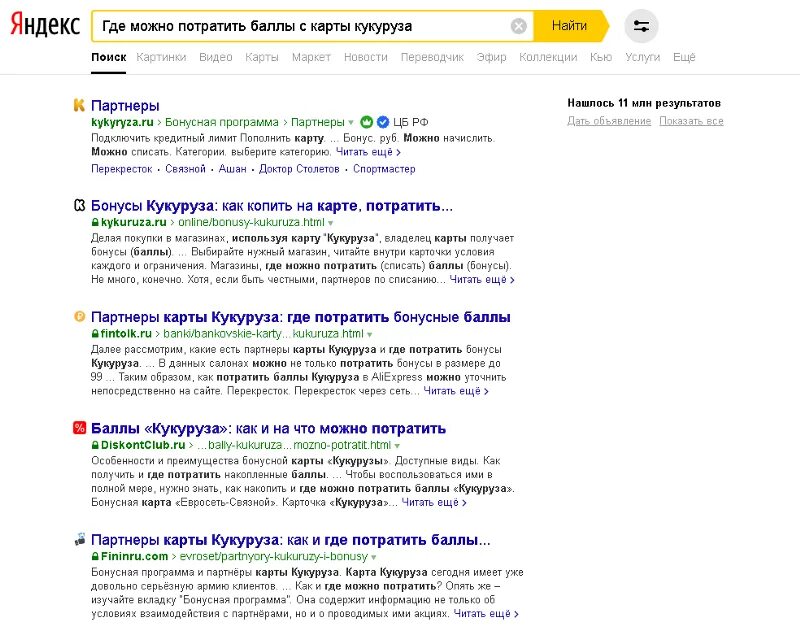The height and width of the screenshot is (630, 800).
Task: Open Партнеры карты Кукуруза: как и где result
Action: coord(290,539)
